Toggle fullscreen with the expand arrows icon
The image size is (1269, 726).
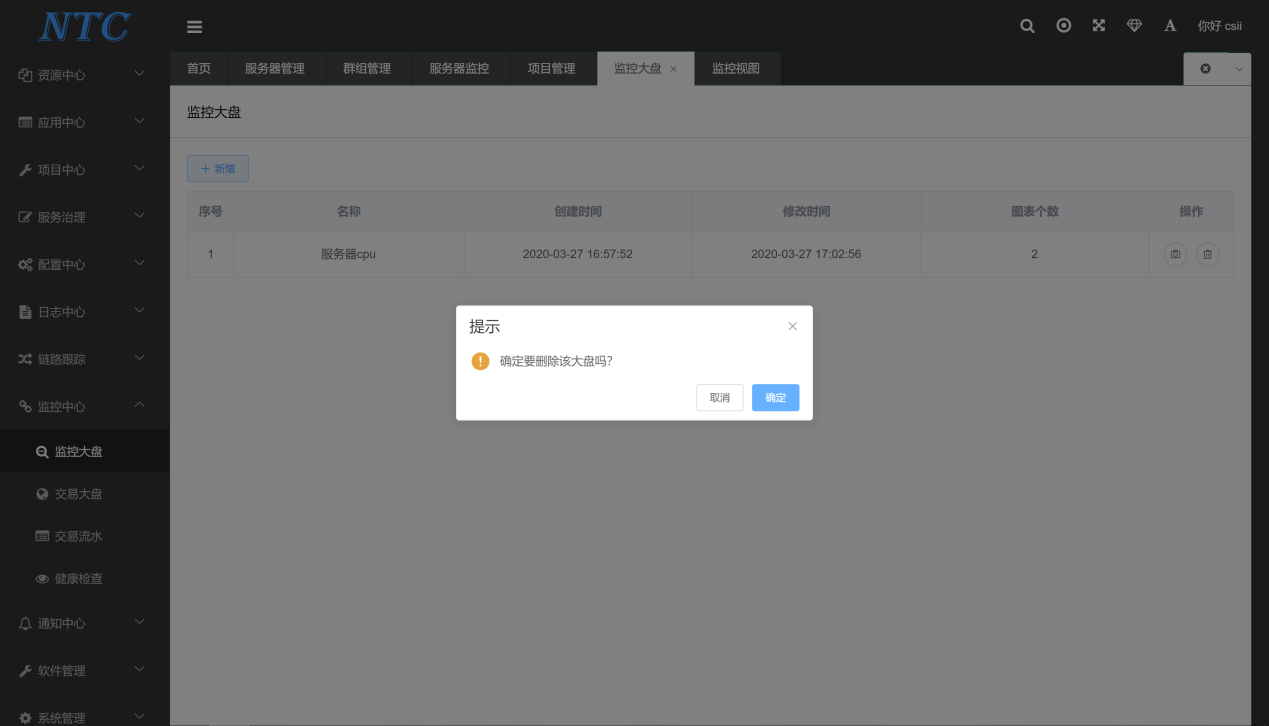click(1099, 26)
